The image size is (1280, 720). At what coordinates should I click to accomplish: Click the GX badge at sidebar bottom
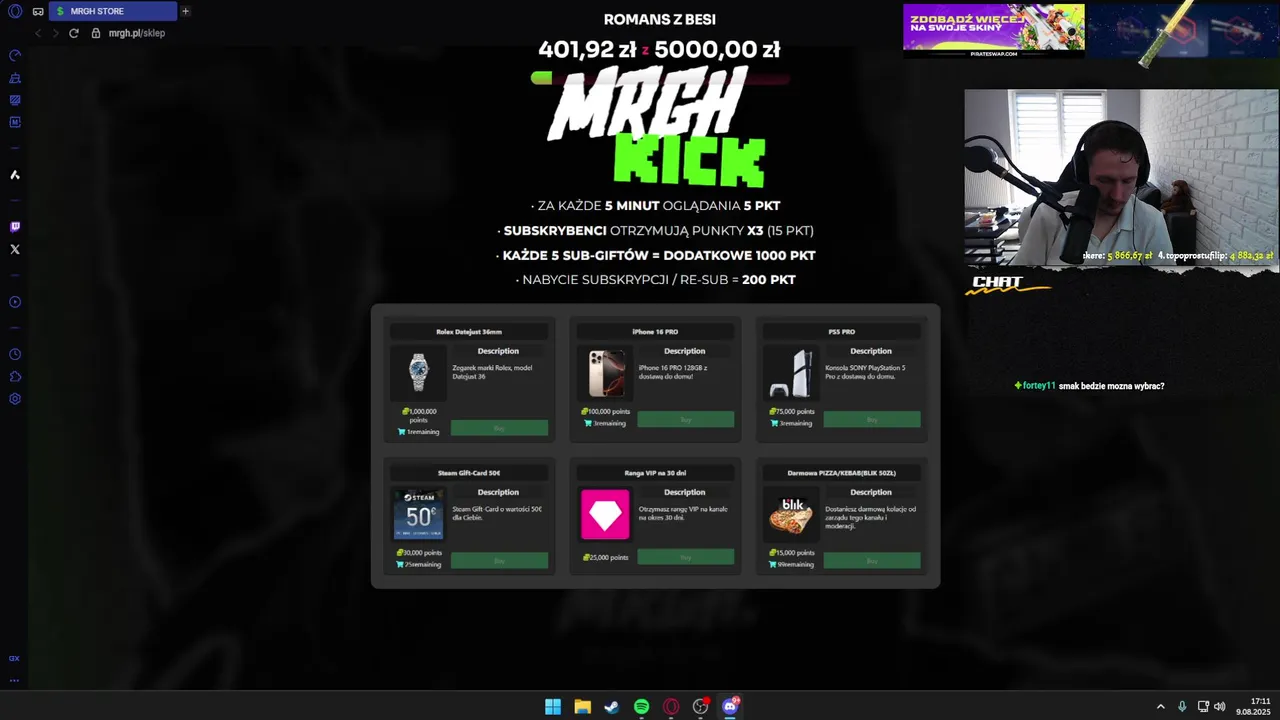pyautogui.click(x=14, y=658)
